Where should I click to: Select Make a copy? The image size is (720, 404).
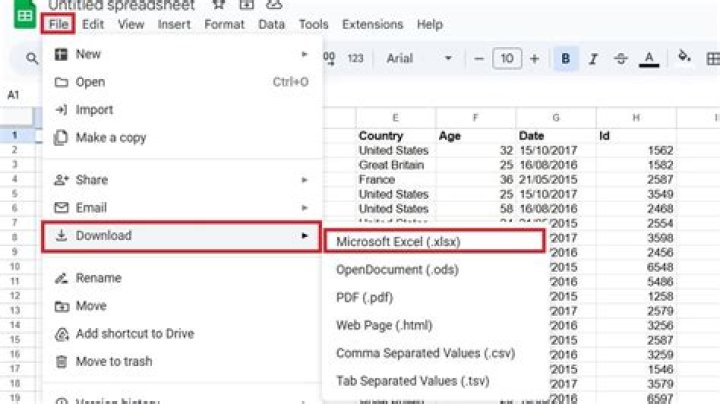coord(182,138)
